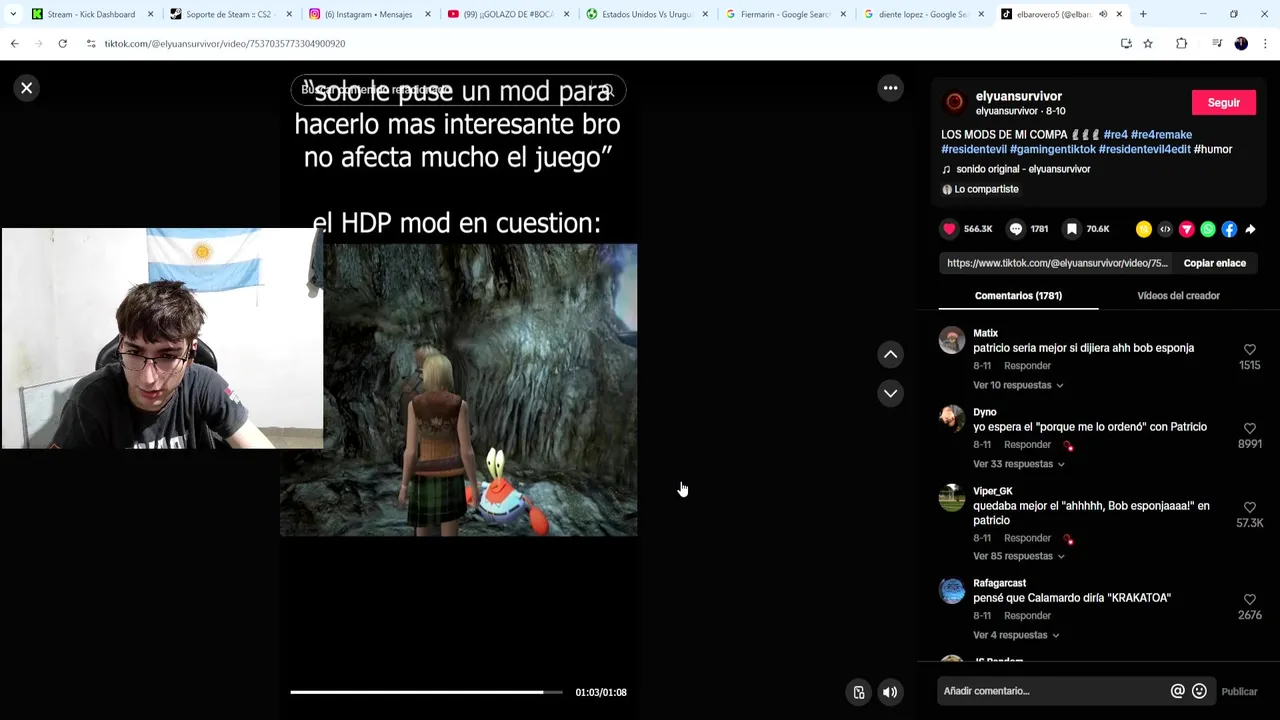Open the GOLAZO DE BOCA YouTube tab
The width and height of the screenshot is (1280, 720).
[x=508, y=14]
